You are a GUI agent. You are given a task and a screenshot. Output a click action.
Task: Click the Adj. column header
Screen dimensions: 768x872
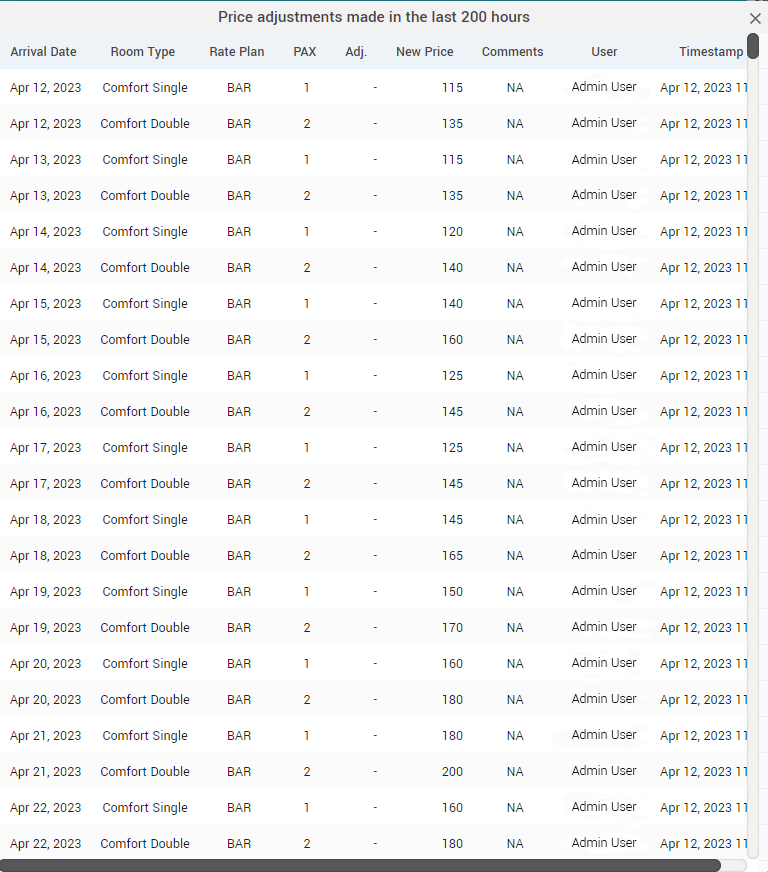coord(356,52)
